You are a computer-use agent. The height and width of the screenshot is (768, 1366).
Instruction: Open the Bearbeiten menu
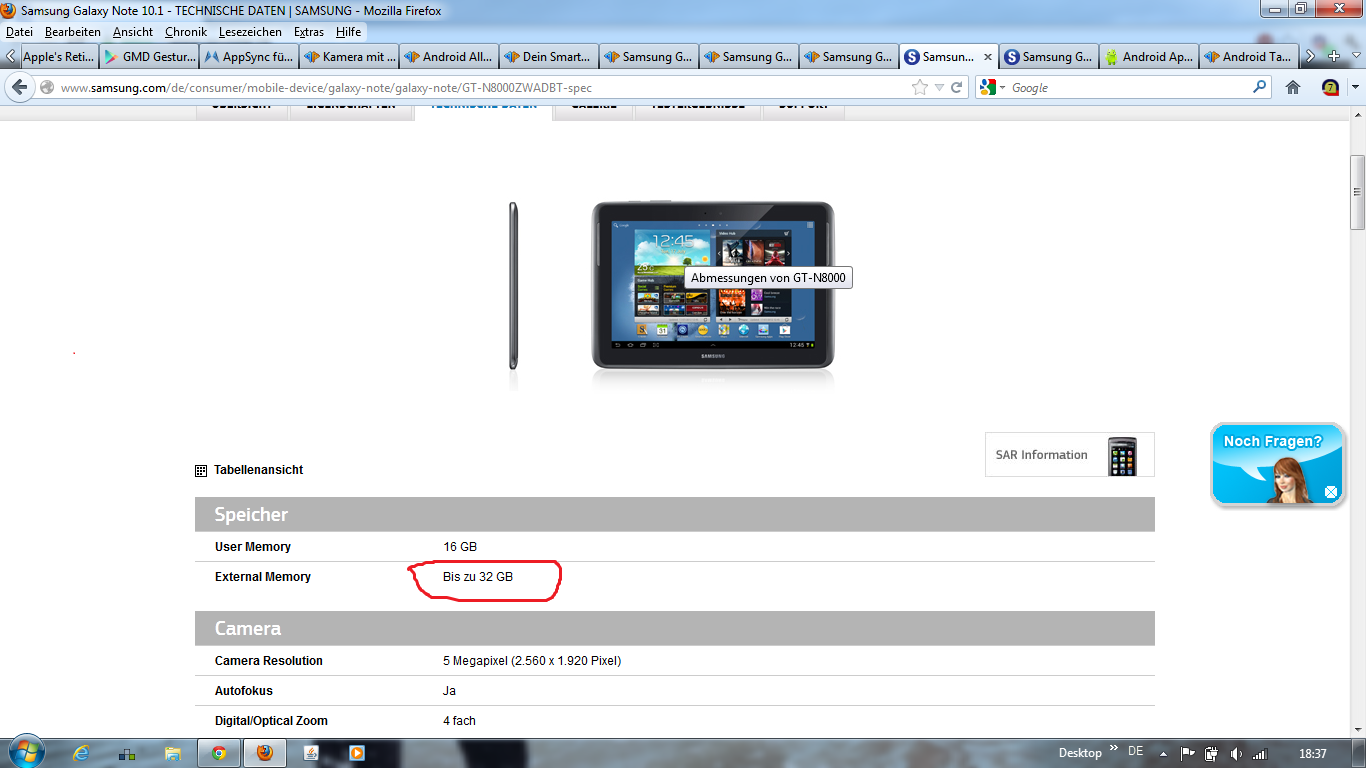pyautogui.click(x=73, y=32)
